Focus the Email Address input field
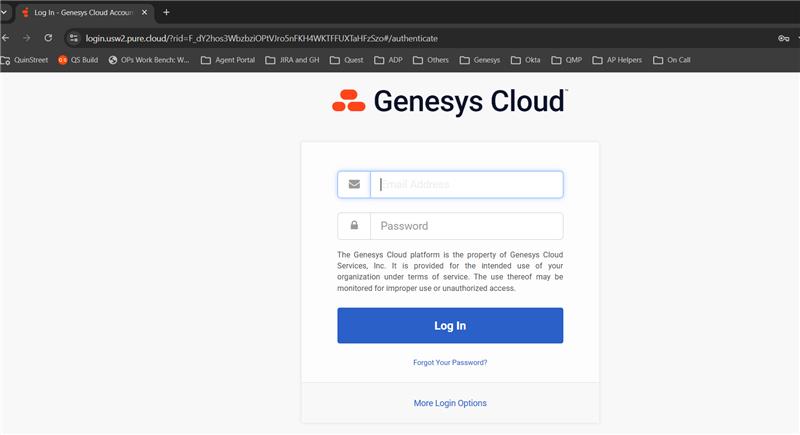 [x=466, y=184]
